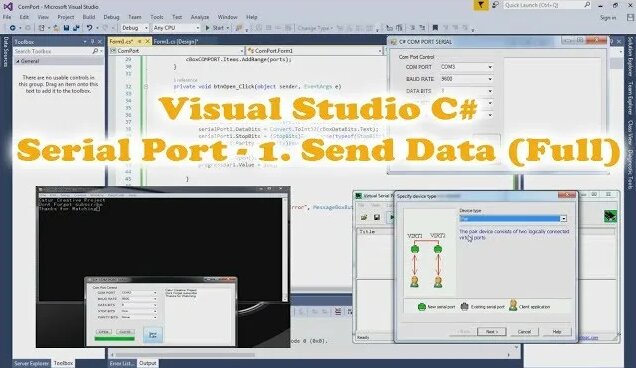Open the Test menu
Viewport: 636px width, 368px height.
[177, 17]
